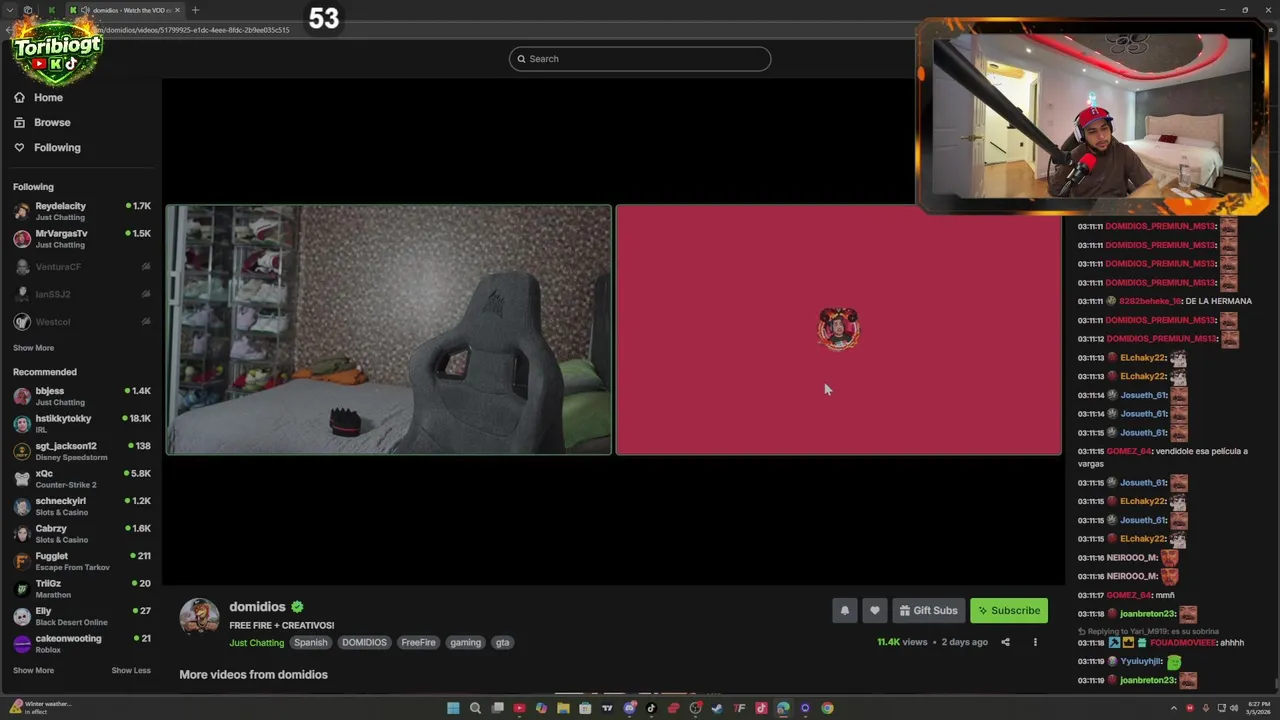Click the VOD room camera video panel

pyautogui.click(x=389, y=330)
